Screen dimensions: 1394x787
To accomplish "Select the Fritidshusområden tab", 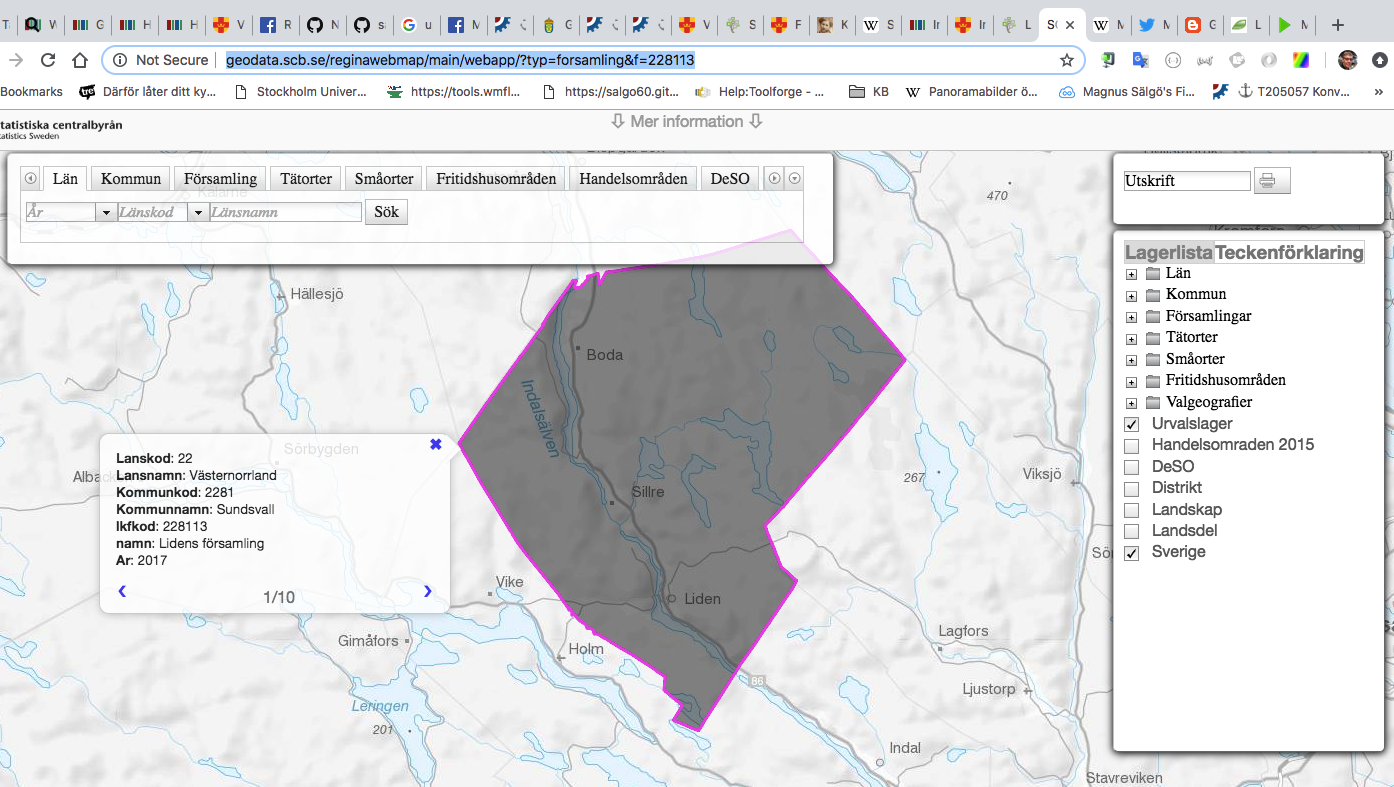I will click(496, 179).
